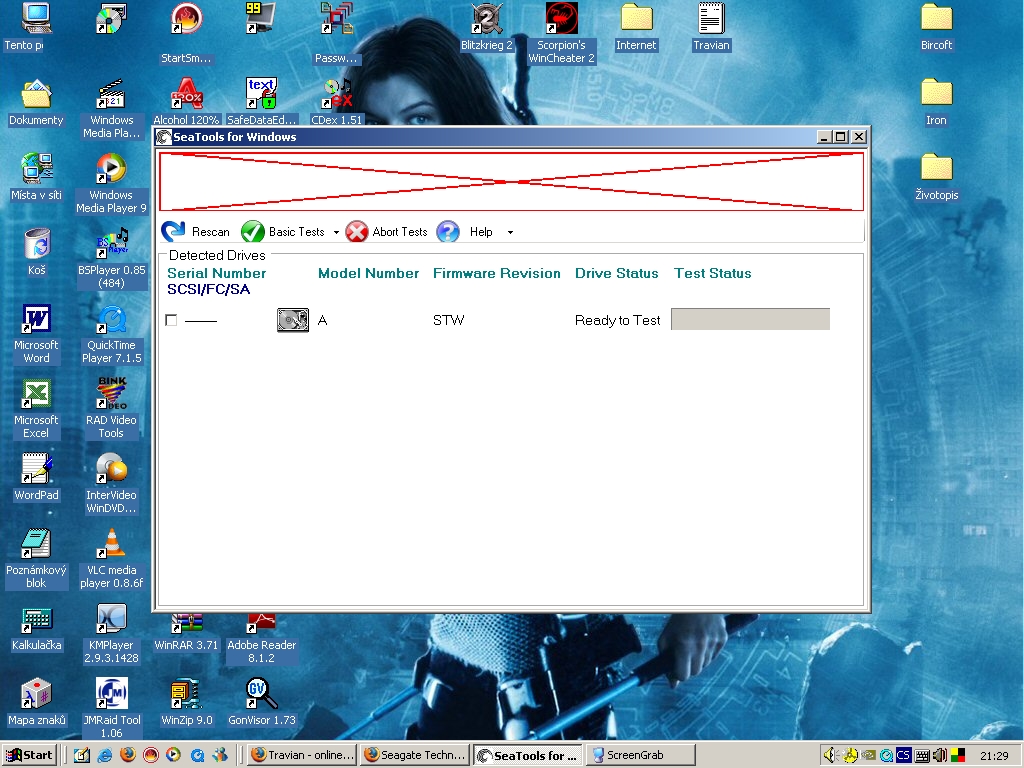Screen dimensions: 1024x768
Task: Open JMRaid Tool 1.06 icon
Action: 112,694
